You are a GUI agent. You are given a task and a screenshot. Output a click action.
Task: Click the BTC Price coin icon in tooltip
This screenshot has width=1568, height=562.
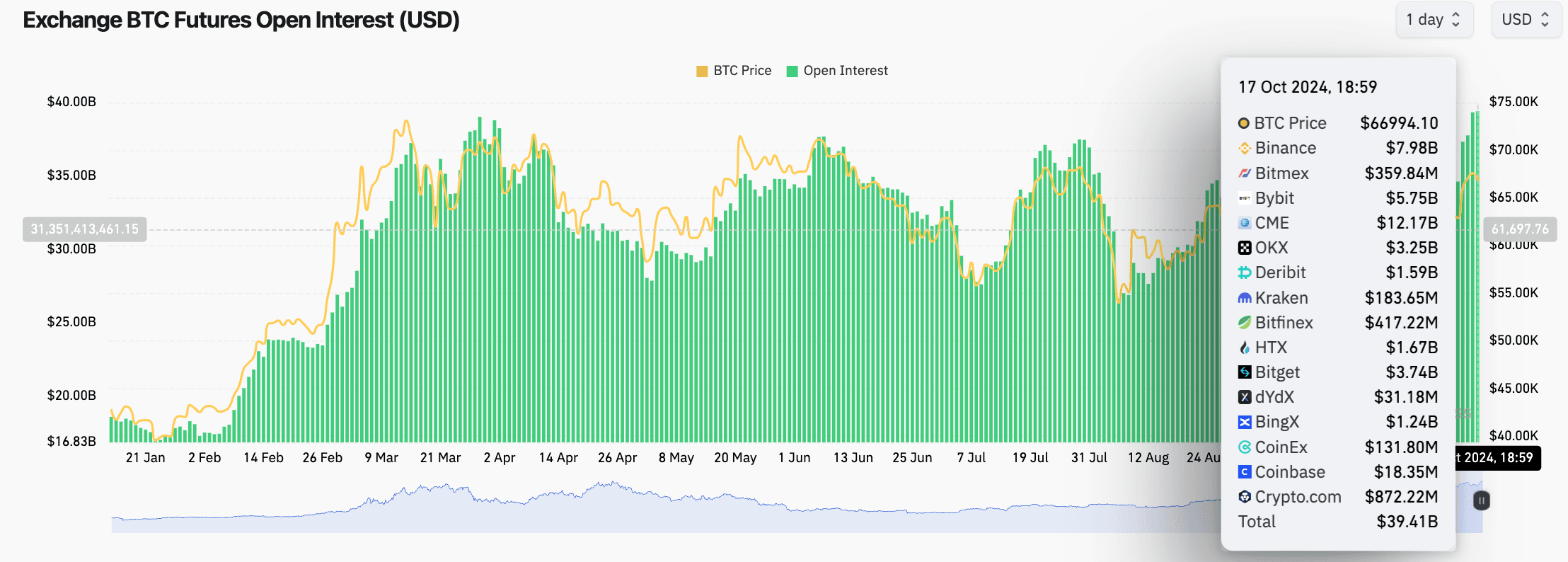tap(1244, 123)
